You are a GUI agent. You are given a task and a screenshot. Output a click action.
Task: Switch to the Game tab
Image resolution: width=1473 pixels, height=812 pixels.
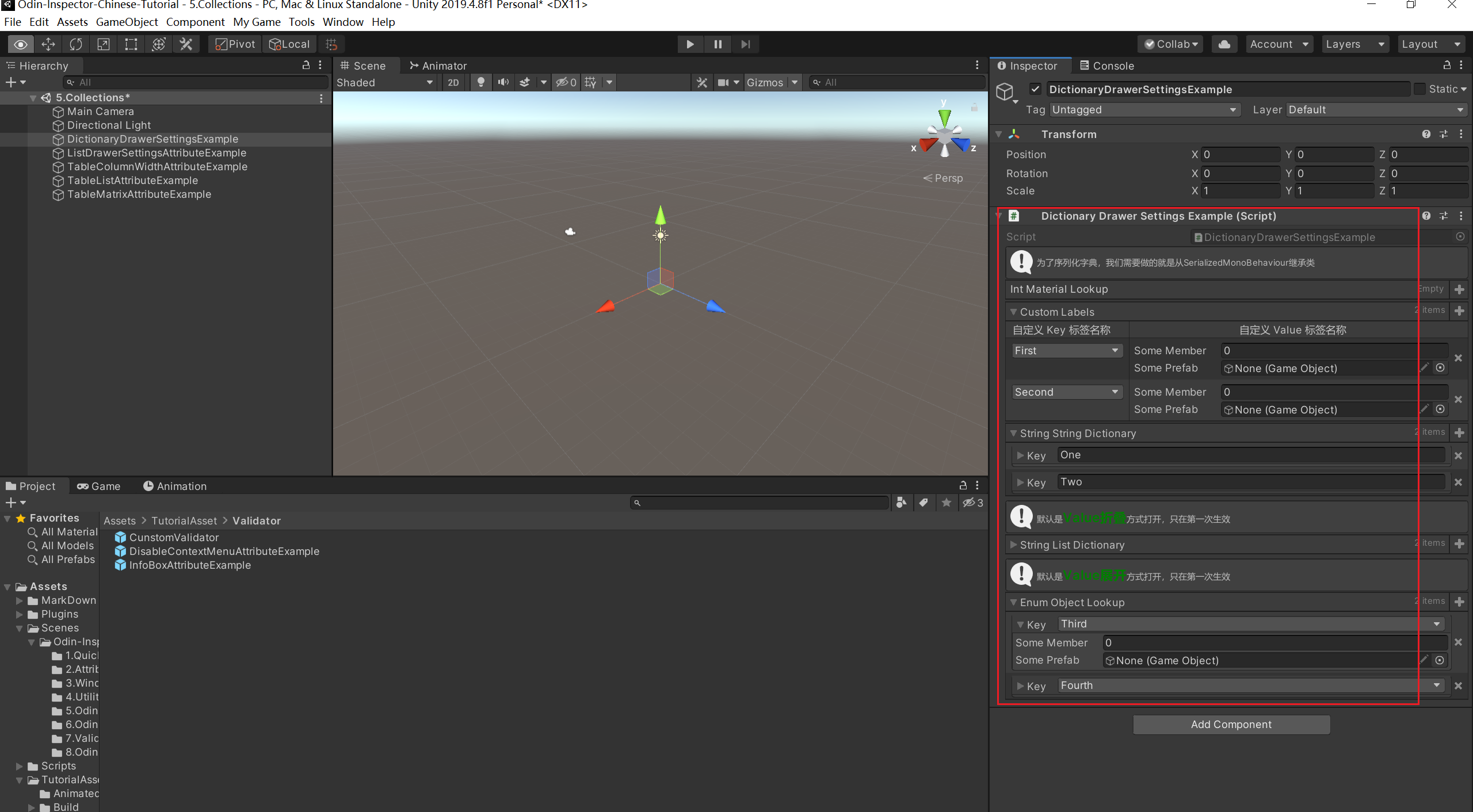click(98, 486)
